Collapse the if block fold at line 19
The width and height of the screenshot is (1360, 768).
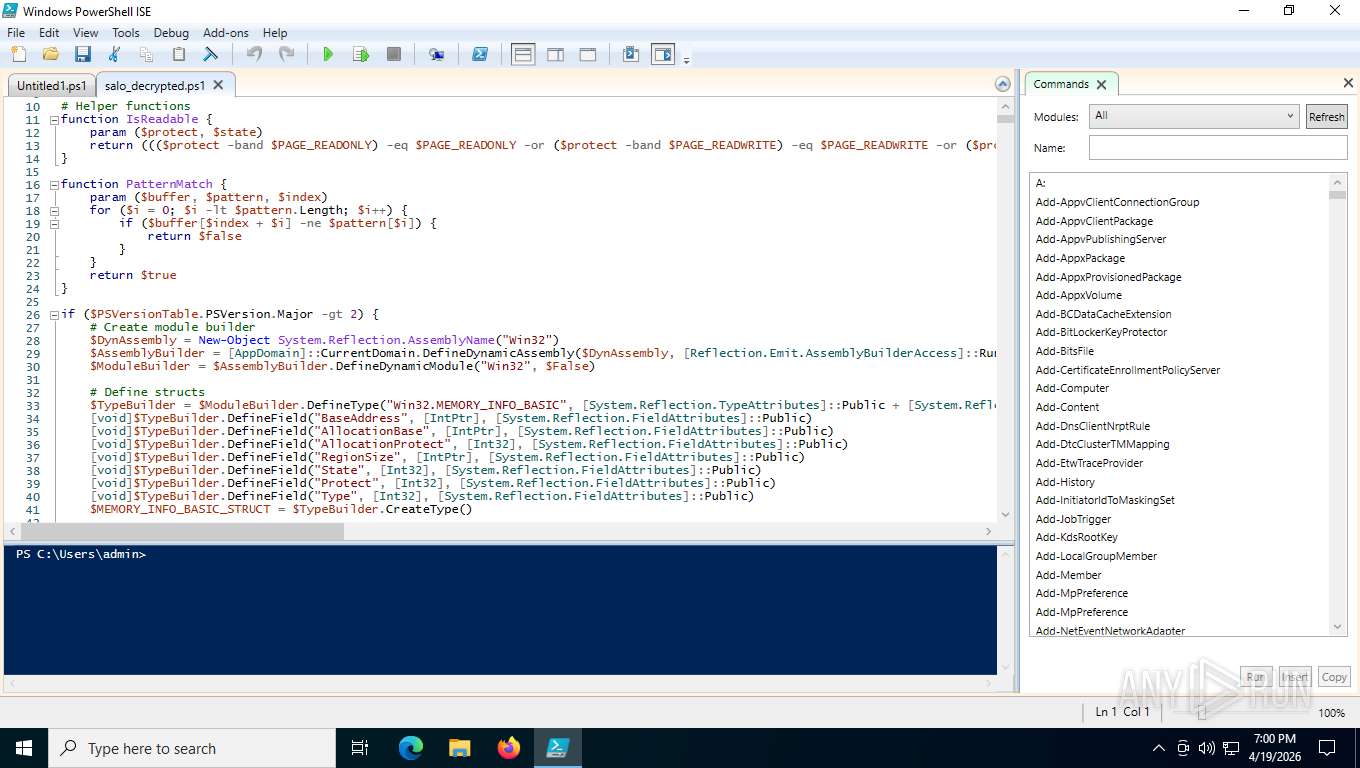[54, 223]
